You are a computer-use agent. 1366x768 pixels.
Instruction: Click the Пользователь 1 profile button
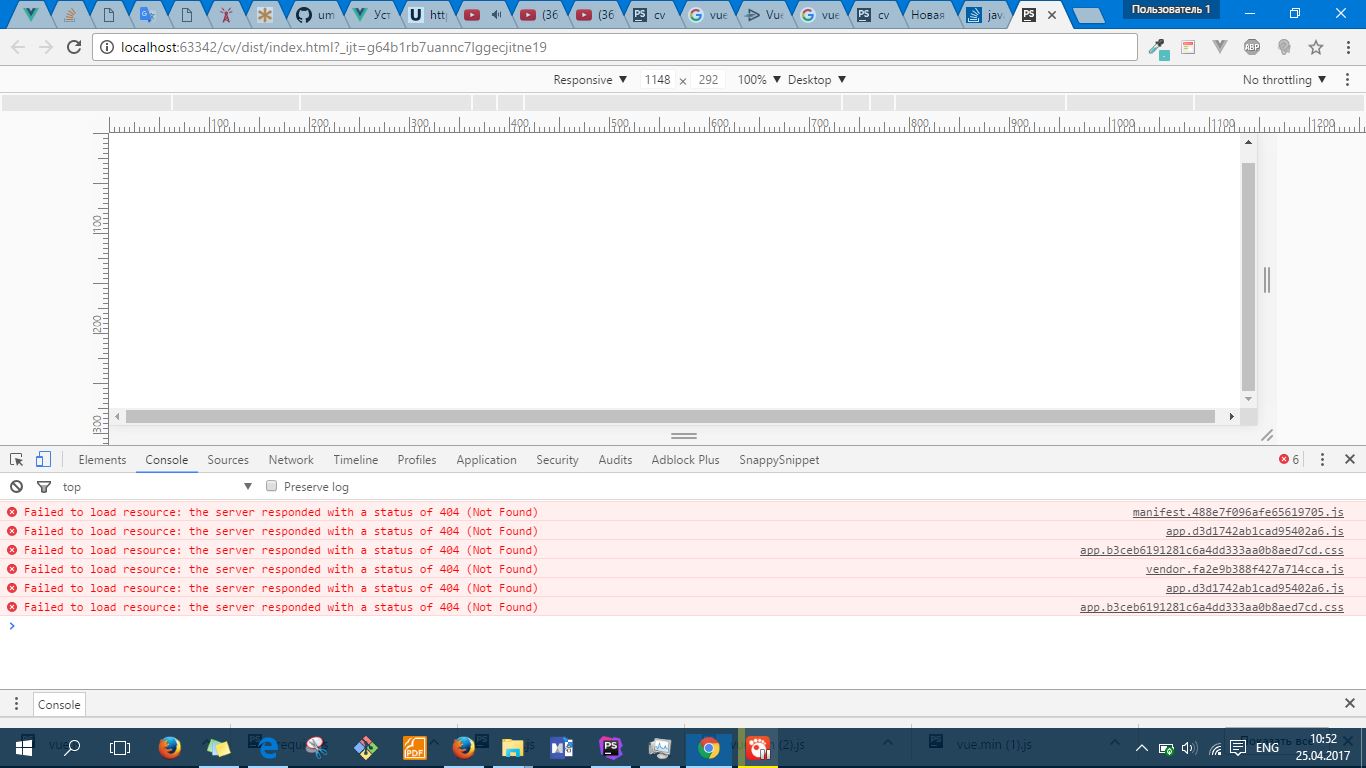pyautogui.click(x=1171, y=10)
